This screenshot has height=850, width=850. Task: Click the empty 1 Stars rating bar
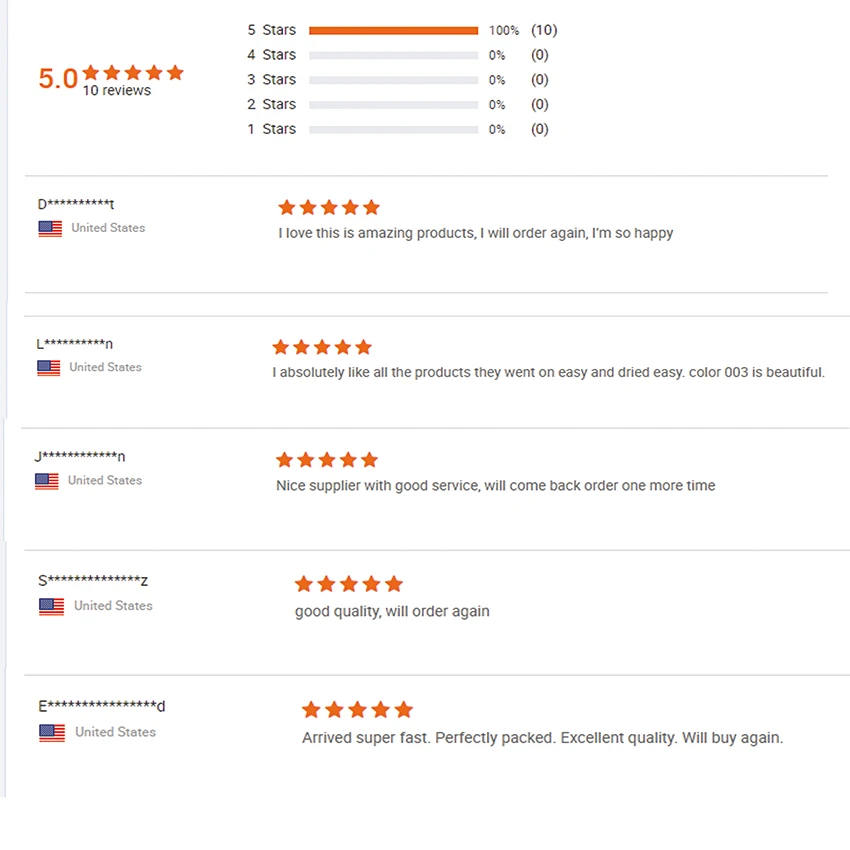(393, 130)
